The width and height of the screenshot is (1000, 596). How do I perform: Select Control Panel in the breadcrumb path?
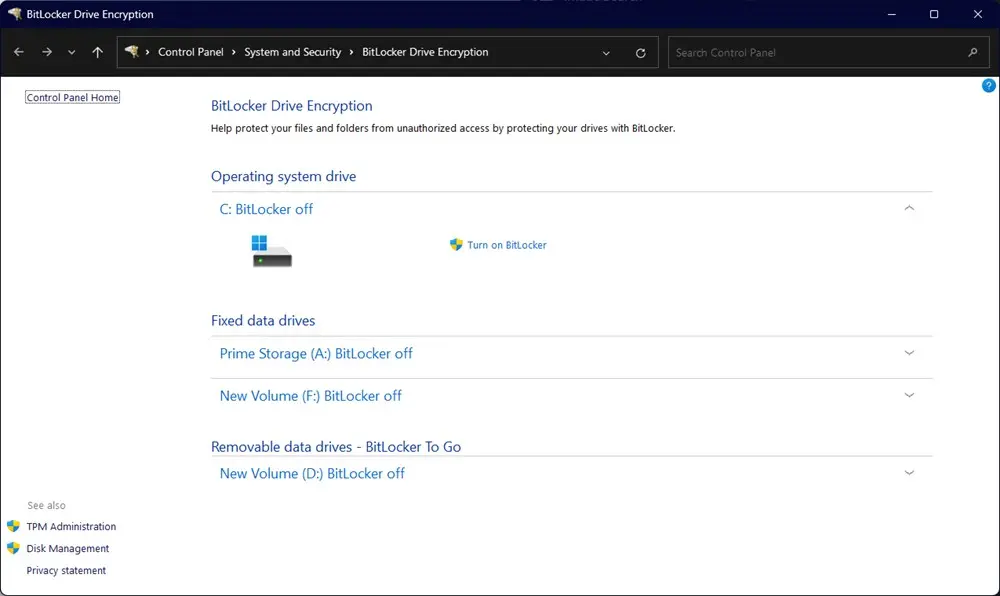coord(191,52)
